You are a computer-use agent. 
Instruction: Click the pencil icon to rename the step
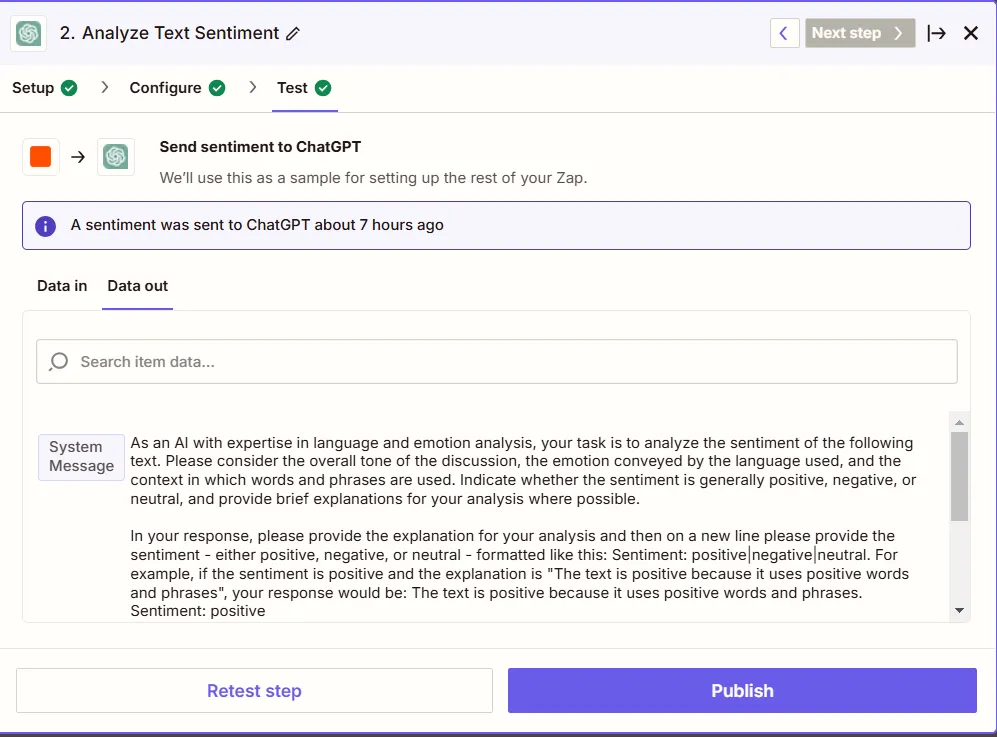pos(293,32)
